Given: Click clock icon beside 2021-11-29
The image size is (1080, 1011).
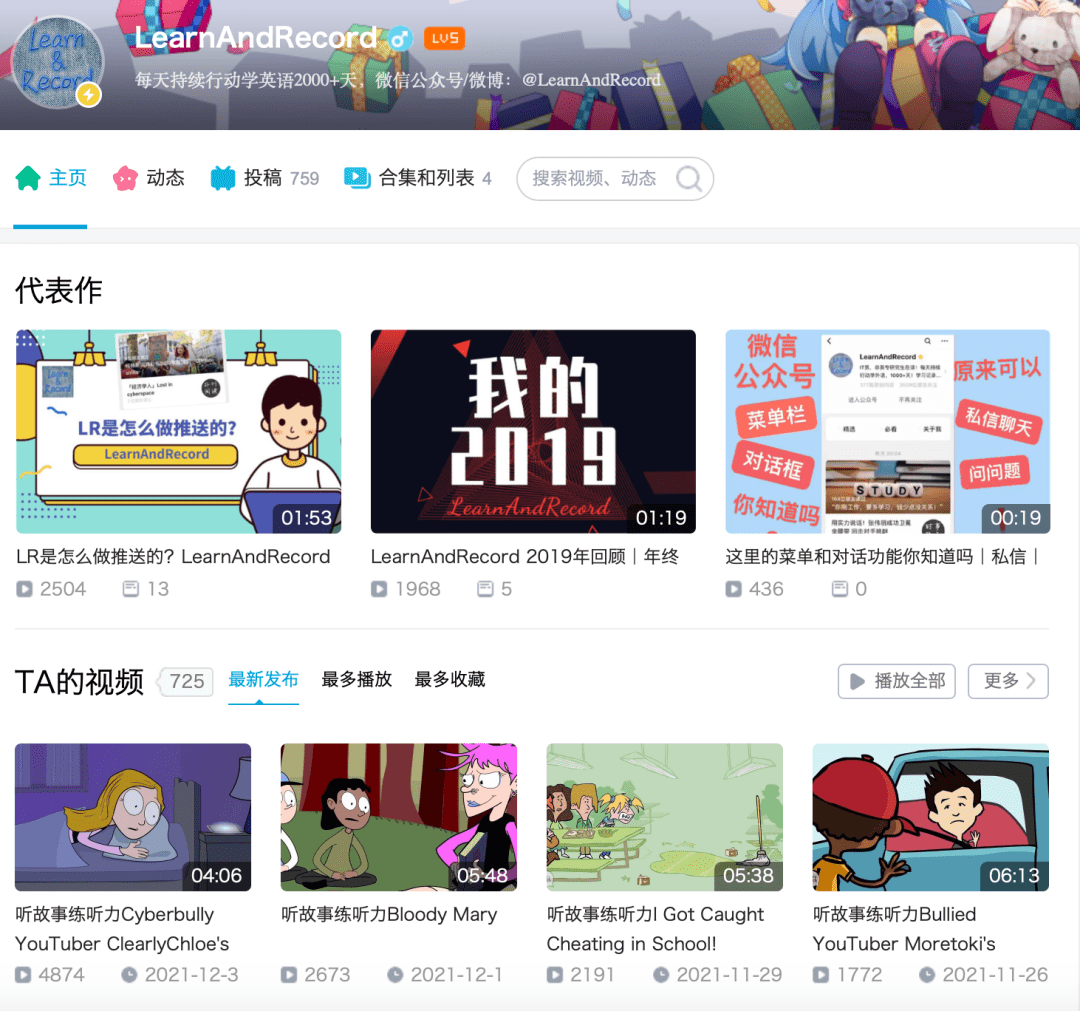Looking at the screenshot, I should pyautogui.click(x=661, y=974).
